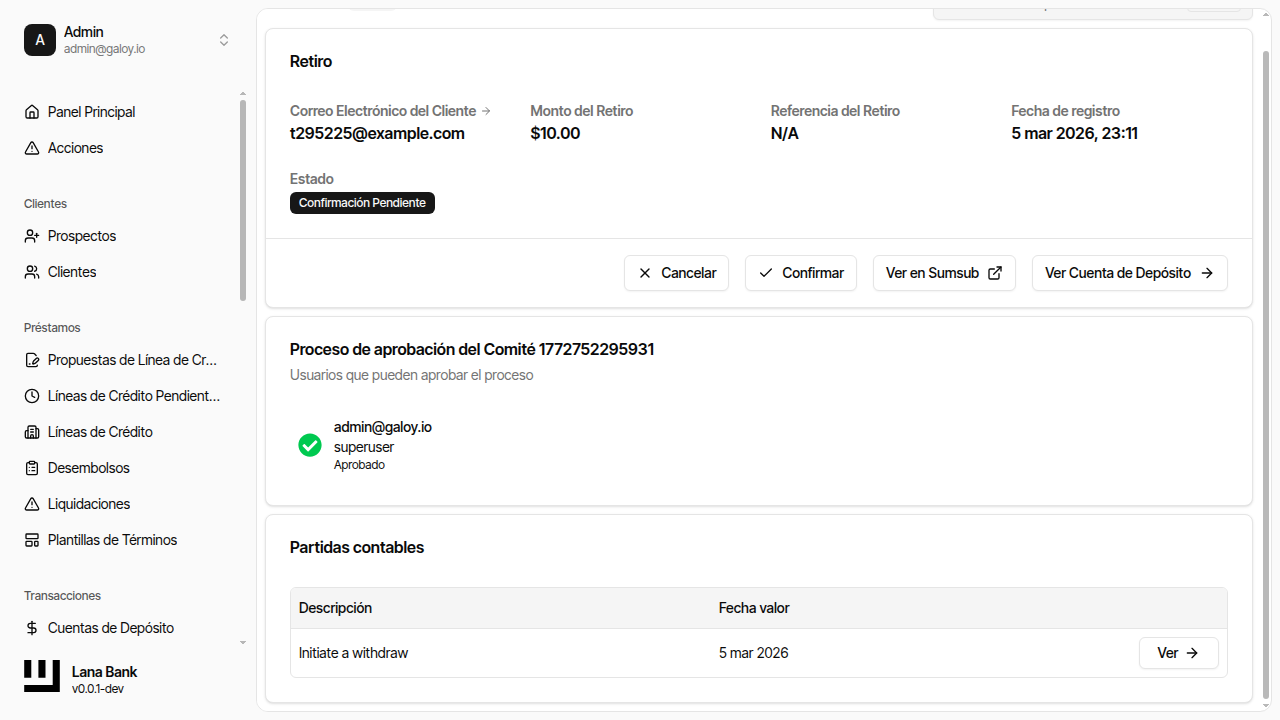Open Liquidaciones in the sidebar
Viewport: 1280px width, 720px height.
(89, 504)
